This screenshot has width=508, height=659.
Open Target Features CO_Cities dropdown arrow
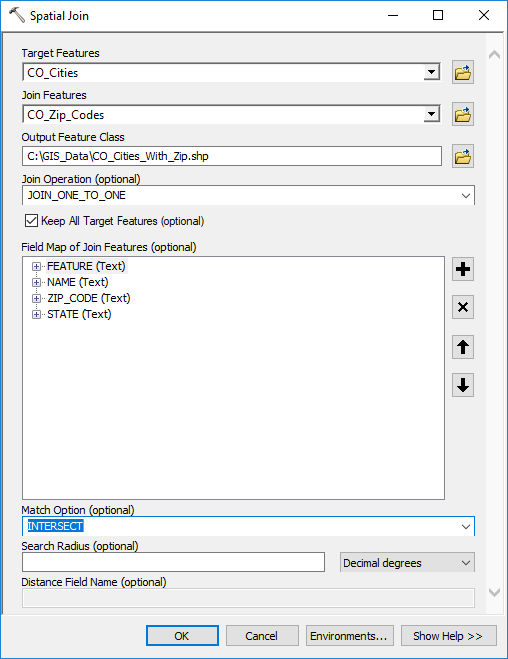click(431, 72)
